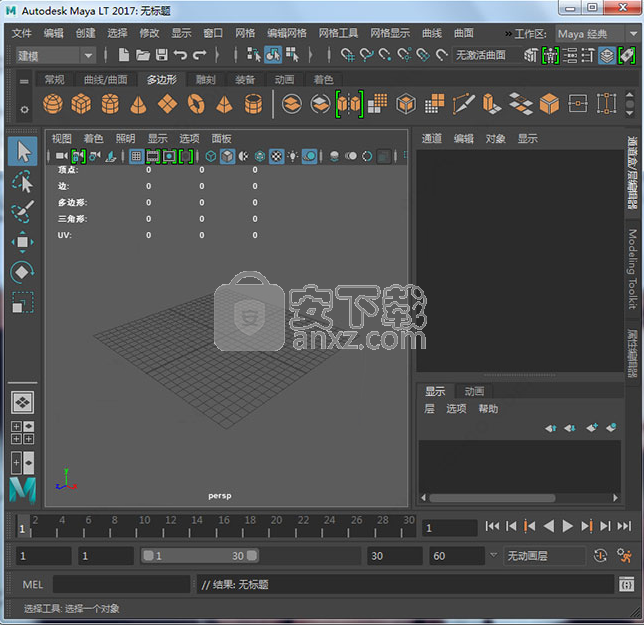Open the Script Editor icon
644x626 pixels.
coord(626,584)
